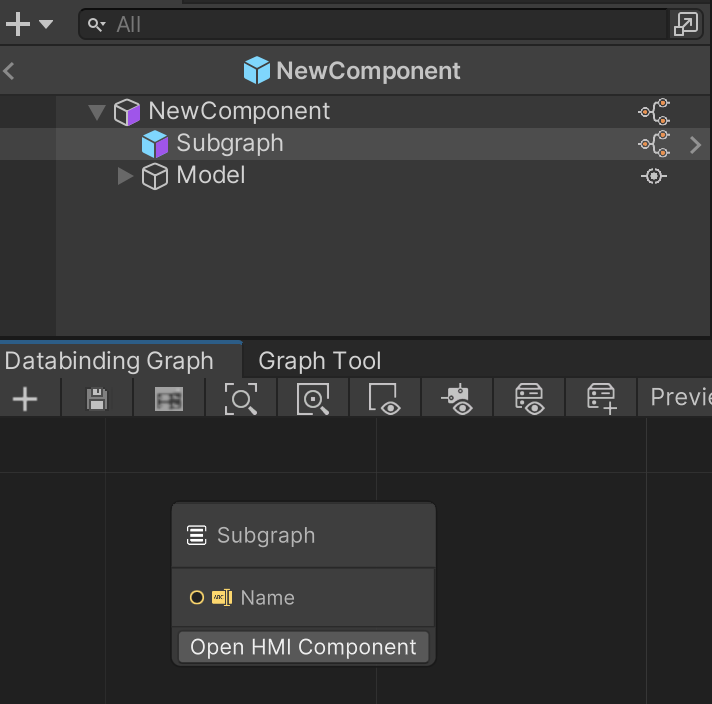Click the graph icon on NewComponent row

[x=654, y=112]
